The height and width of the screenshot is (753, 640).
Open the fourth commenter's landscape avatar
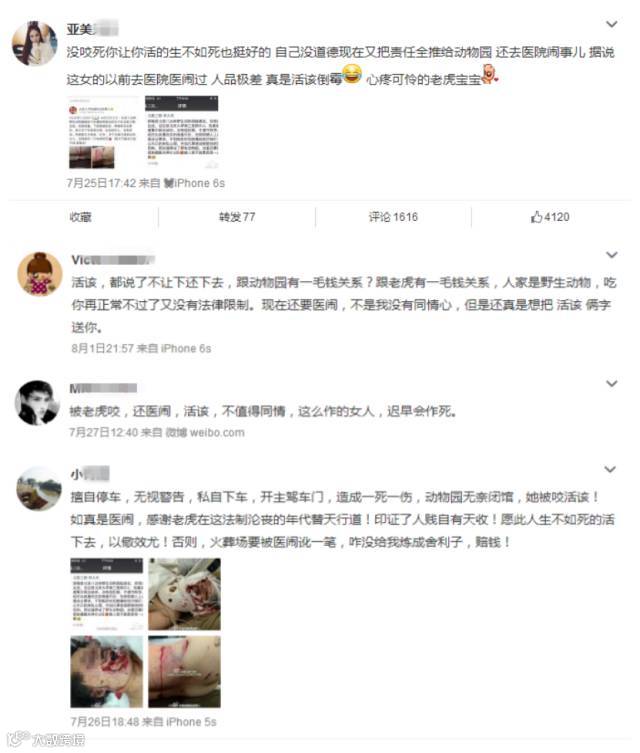pos(38,488)
